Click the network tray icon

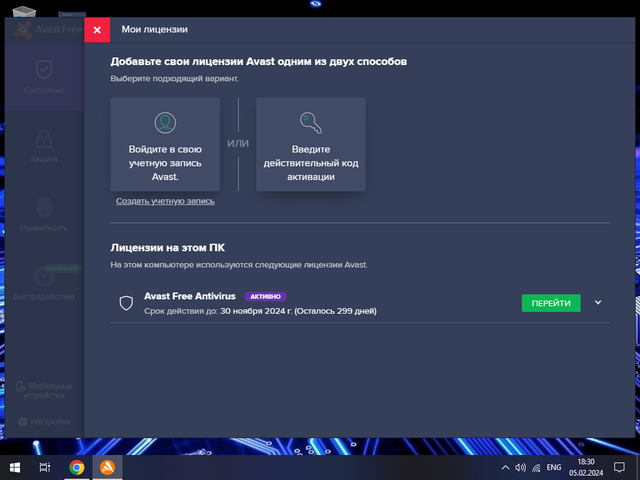[536, 468]
